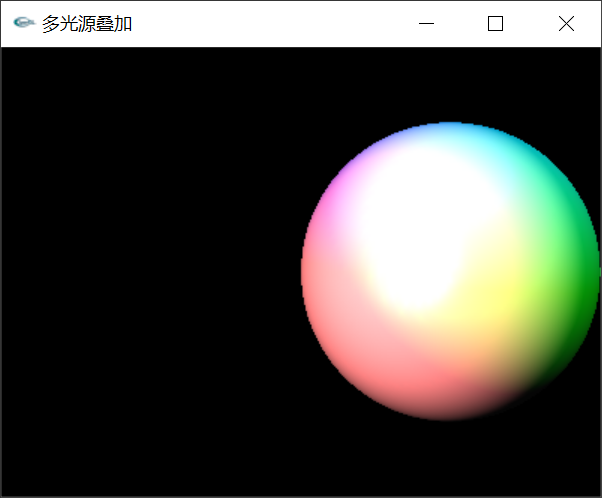The height and width of the screenshot is (498, 602).
Task: Click the 多光源叠加 title text
Action: pyautogui.click(x=87, y=24)
